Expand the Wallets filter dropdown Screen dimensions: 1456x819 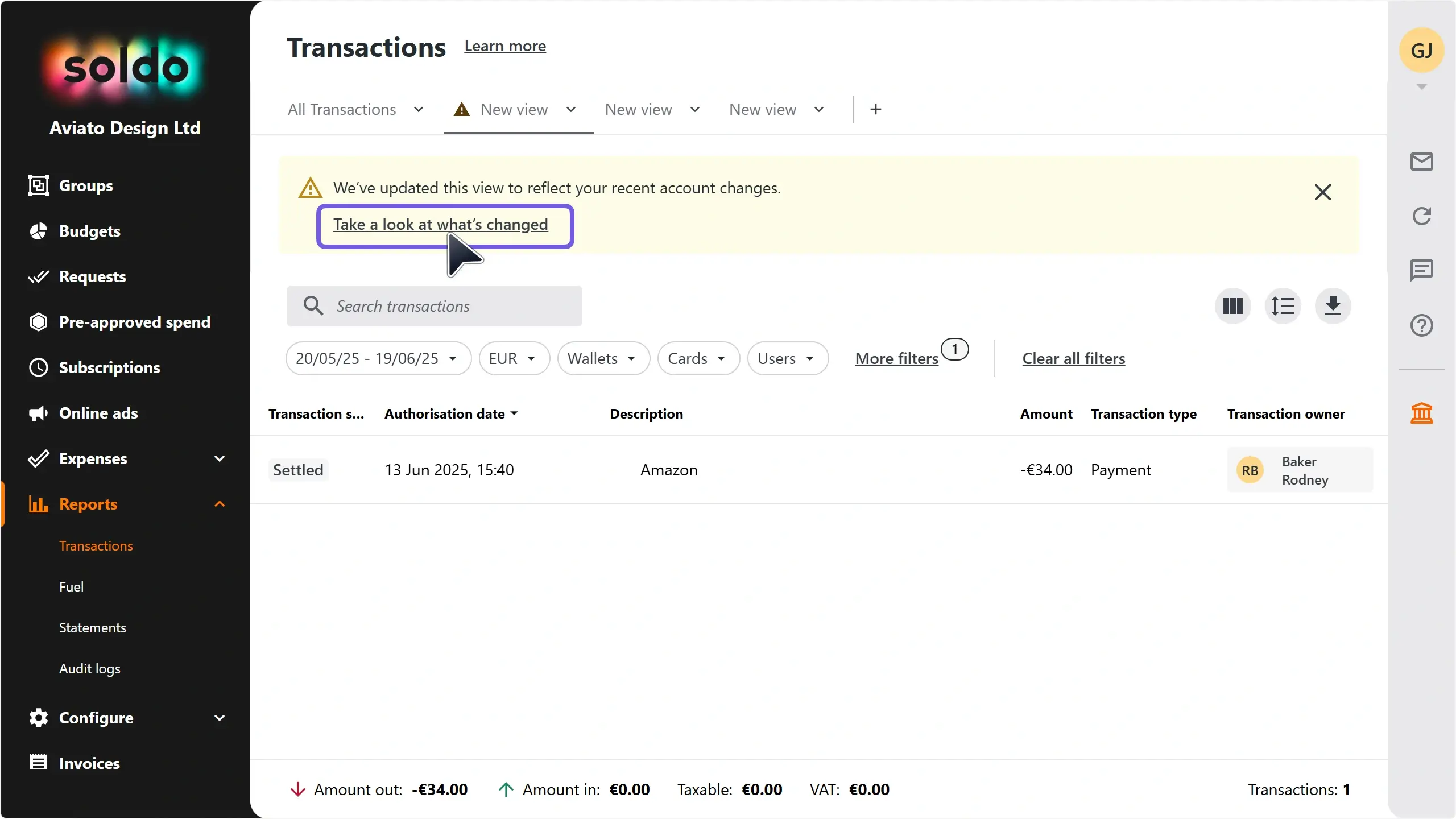(603, 358)
